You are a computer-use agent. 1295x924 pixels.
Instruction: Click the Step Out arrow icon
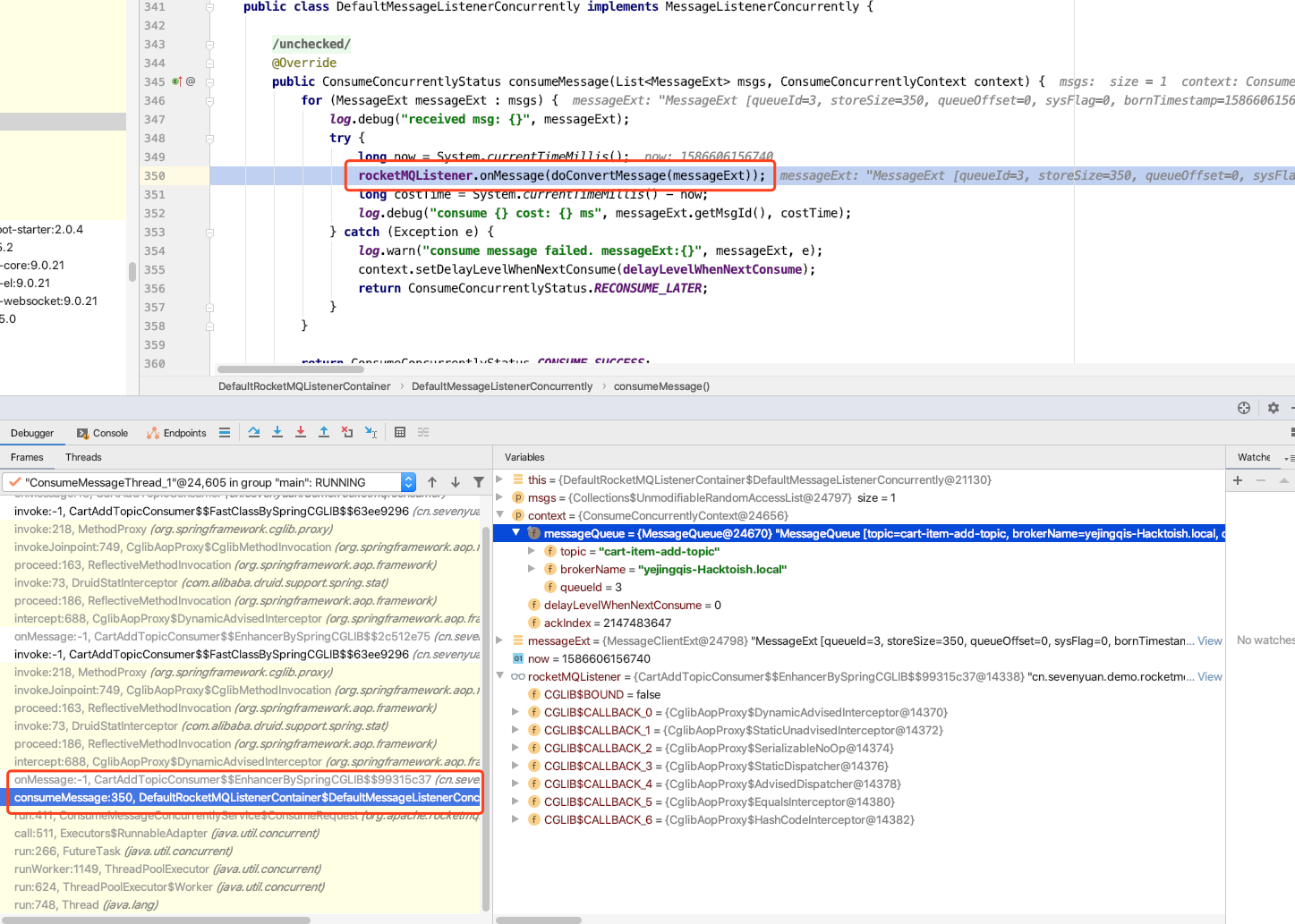click(x=324, y=432)
